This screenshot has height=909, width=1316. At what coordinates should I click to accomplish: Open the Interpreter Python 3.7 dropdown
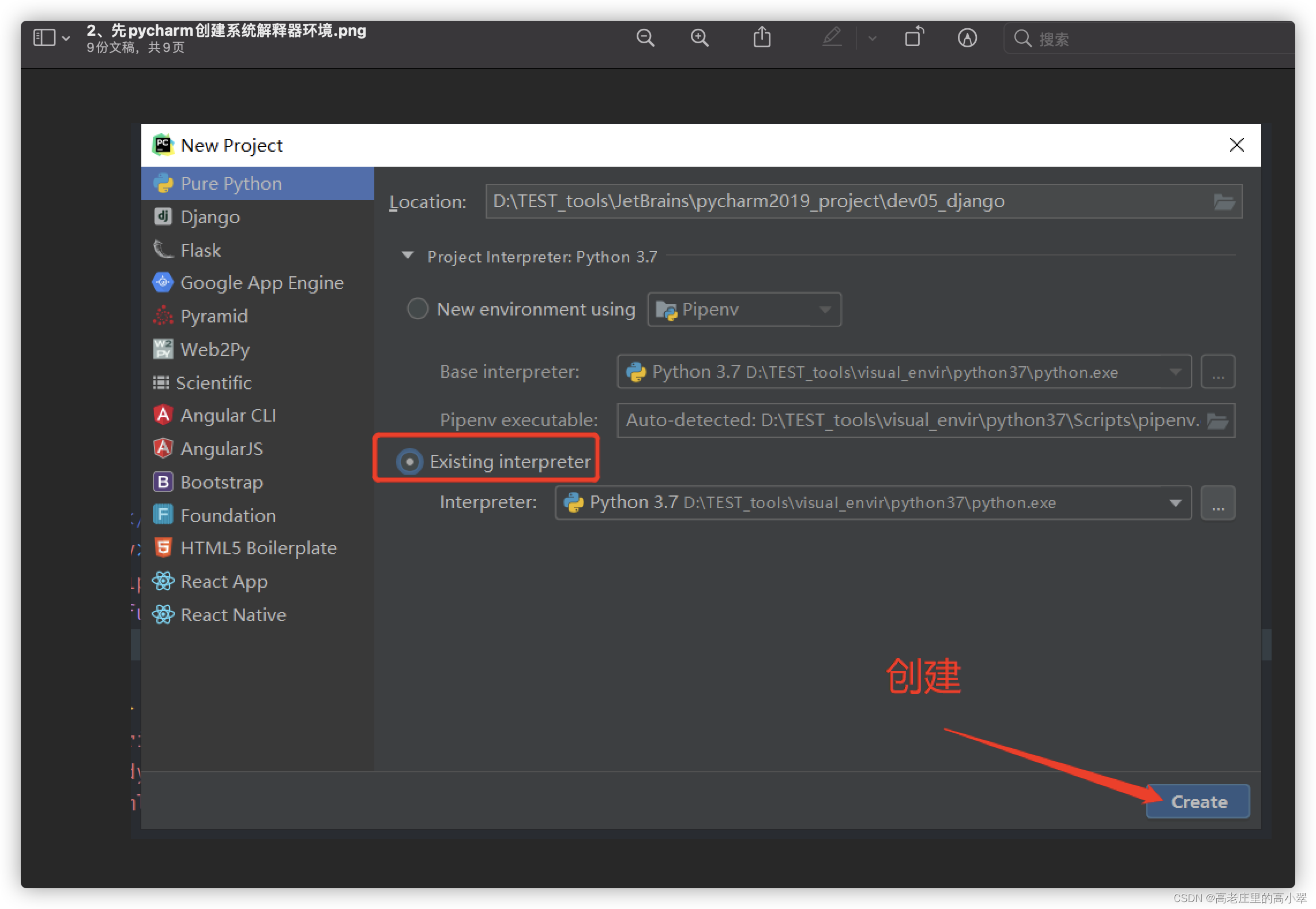(x=1175, y=503)
